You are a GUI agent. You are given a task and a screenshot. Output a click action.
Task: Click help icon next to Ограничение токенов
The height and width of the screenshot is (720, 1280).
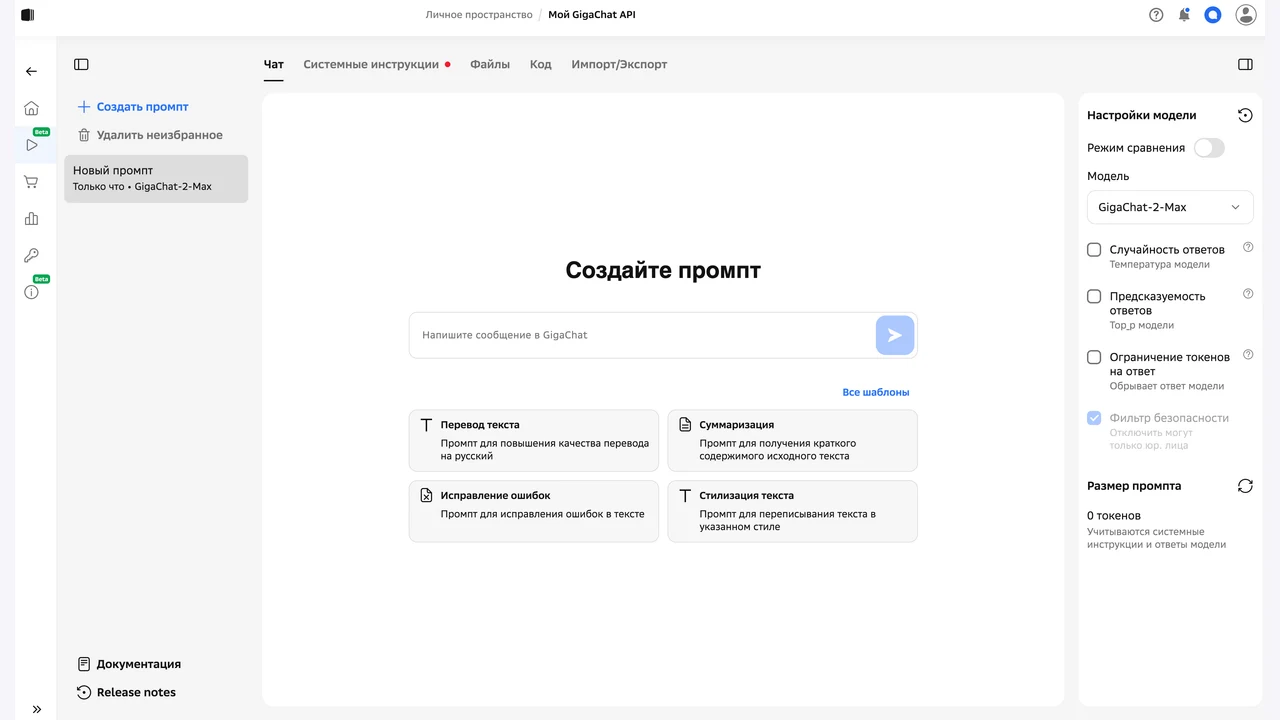click(x=1248, y=355)
